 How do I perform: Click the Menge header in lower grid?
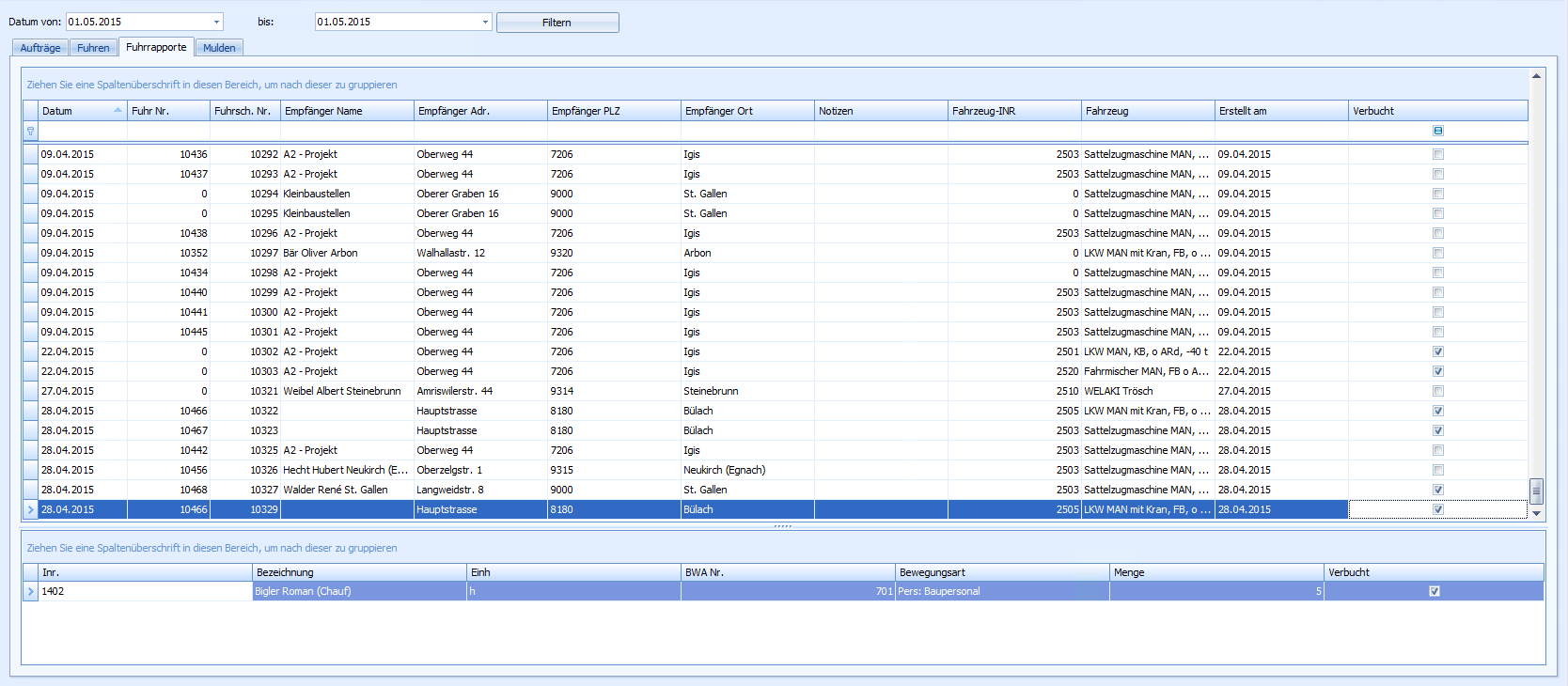pyautogui.click(x=1216, y=572)
